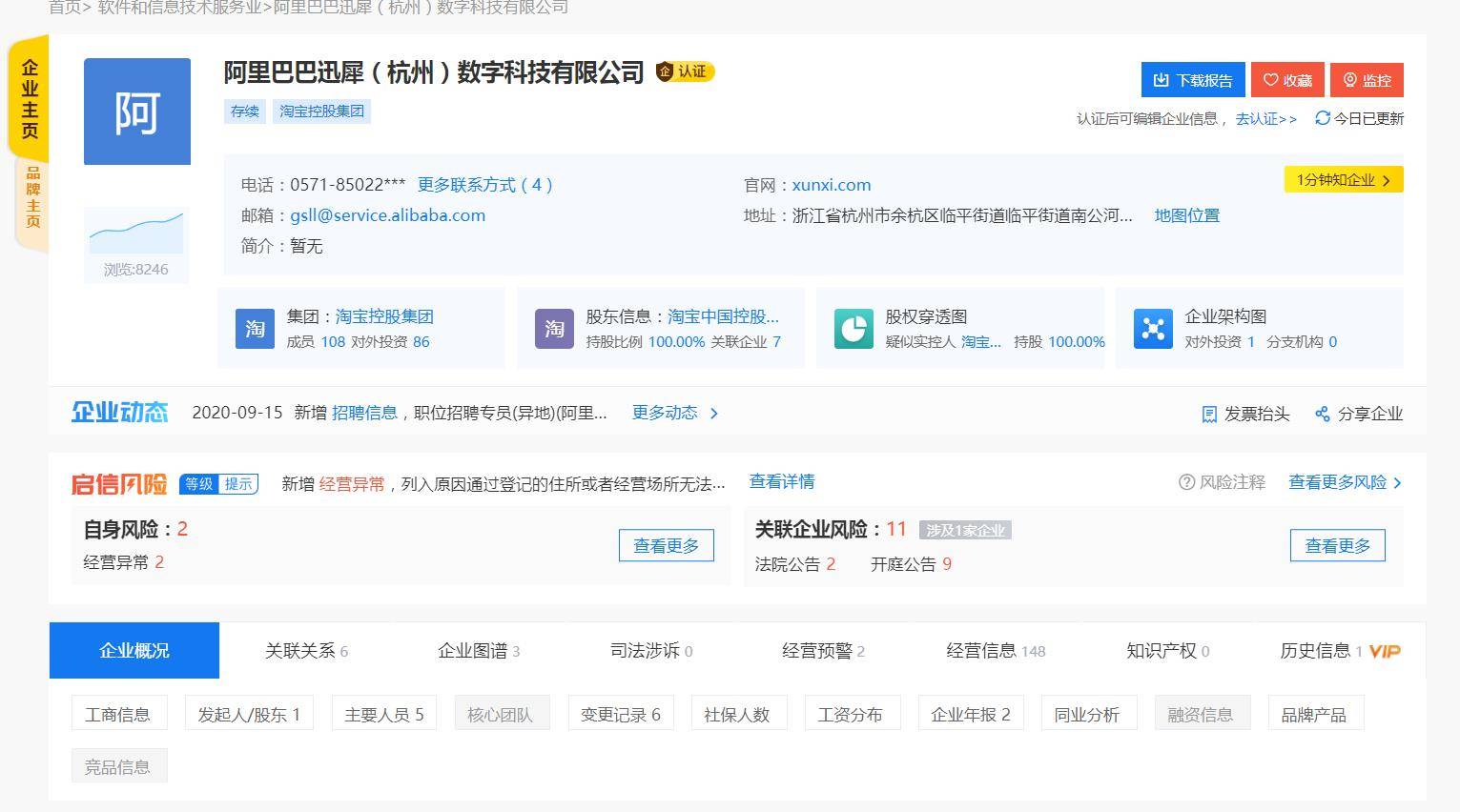Click the gsll@service.alibaba.com email link
The width and height of the screenshot is (1460, 812).
(x=388, y=215)
